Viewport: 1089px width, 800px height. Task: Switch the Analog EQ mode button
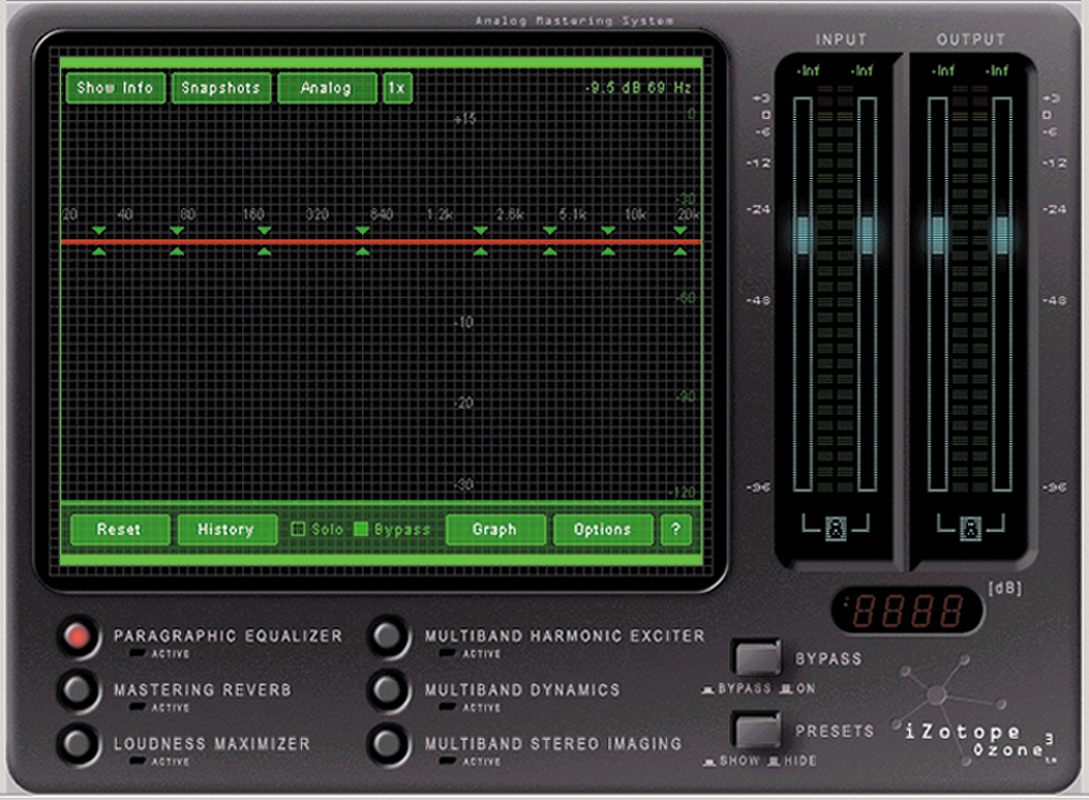click(x=327, y=88)
